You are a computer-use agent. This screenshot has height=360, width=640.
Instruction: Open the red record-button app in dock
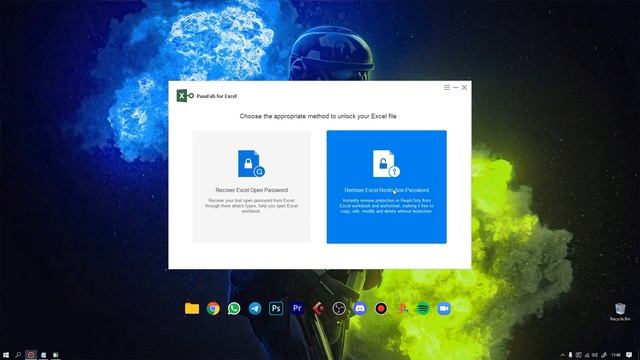click(381, 309)
